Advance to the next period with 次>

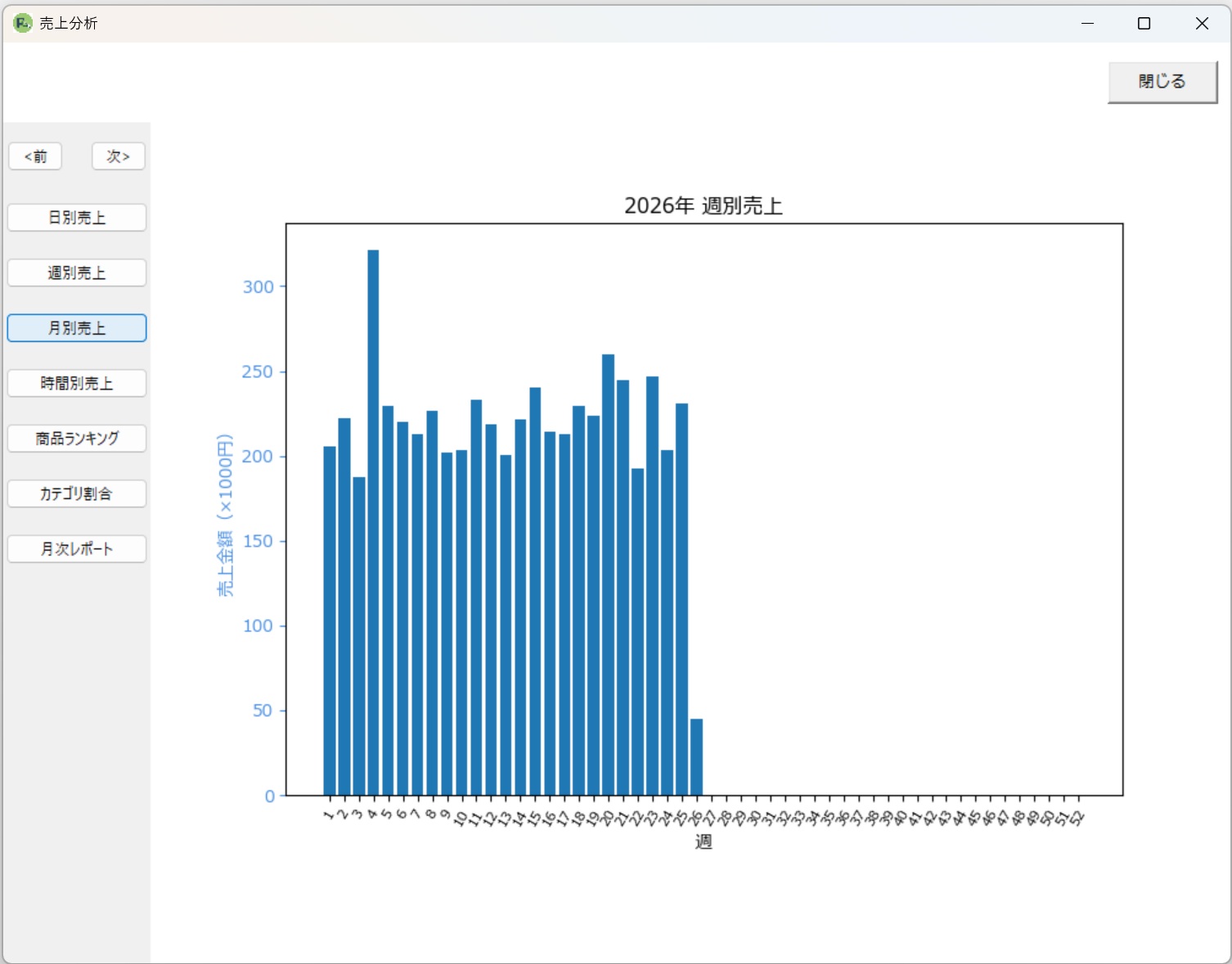point(118,156)
